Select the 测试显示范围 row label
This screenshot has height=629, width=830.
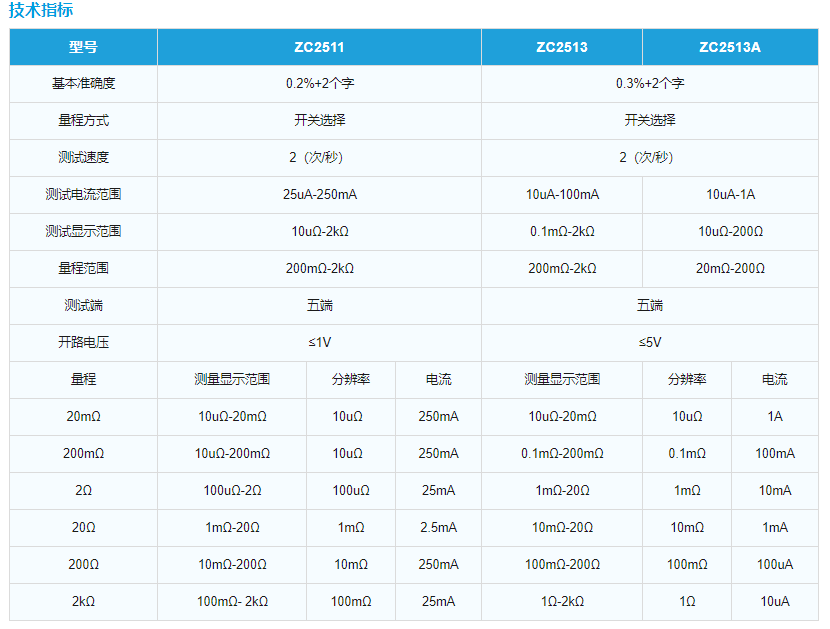pyautogui.click(x=83, y=232)
